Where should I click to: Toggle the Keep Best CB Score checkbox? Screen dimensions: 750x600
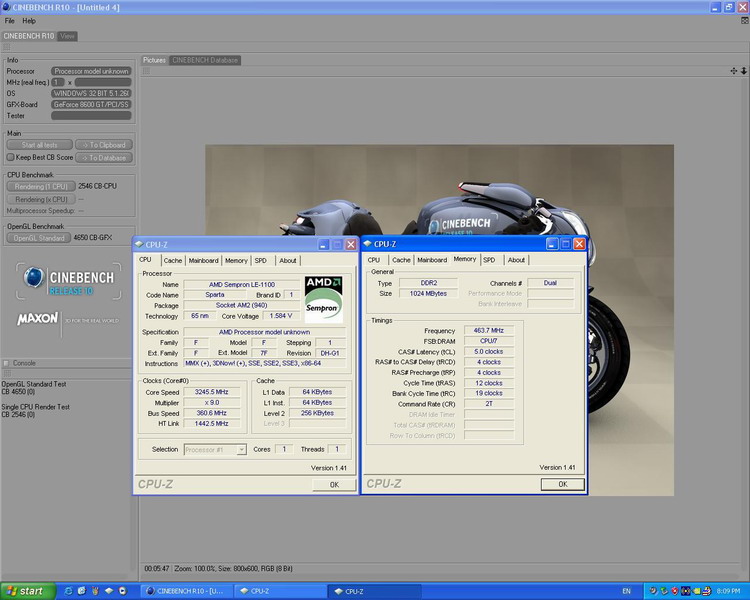pyautogui.click(x=10, y=157)
